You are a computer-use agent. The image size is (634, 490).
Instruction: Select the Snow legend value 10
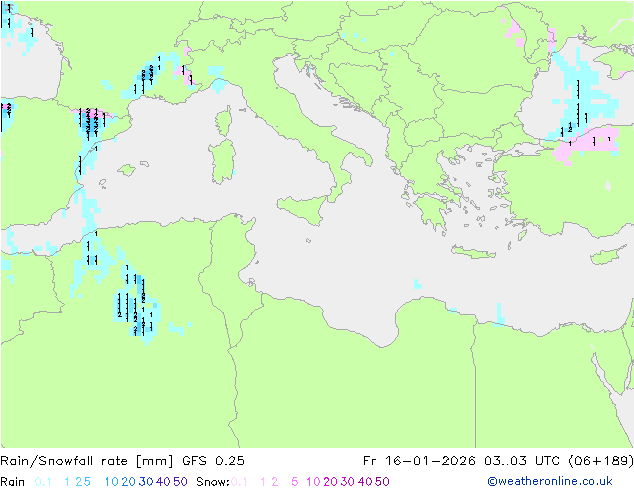313,482
